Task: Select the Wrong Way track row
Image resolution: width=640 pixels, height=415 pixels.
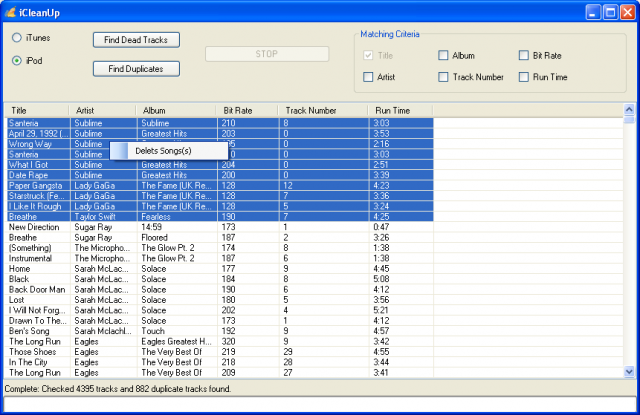Action: click(x=220, y=144)
